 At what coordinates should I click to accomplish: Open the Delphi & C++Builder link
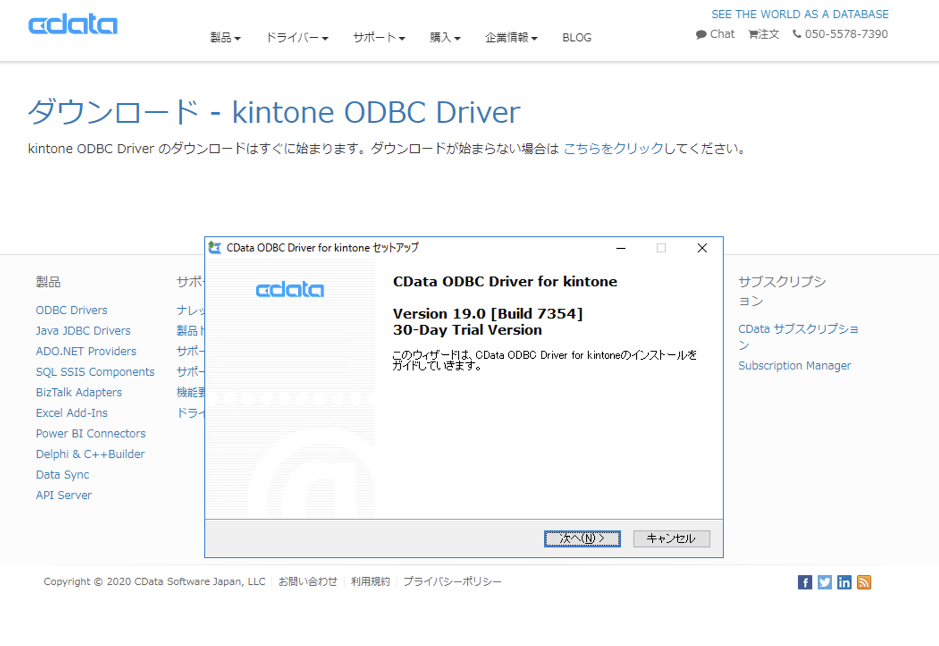90,454
